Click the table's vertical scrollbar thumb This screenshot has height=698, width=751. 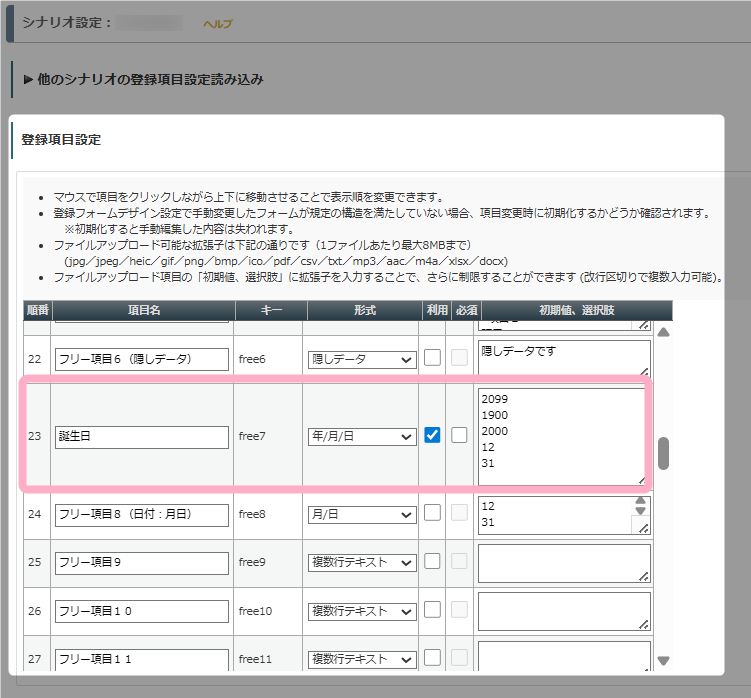[663, 453]
